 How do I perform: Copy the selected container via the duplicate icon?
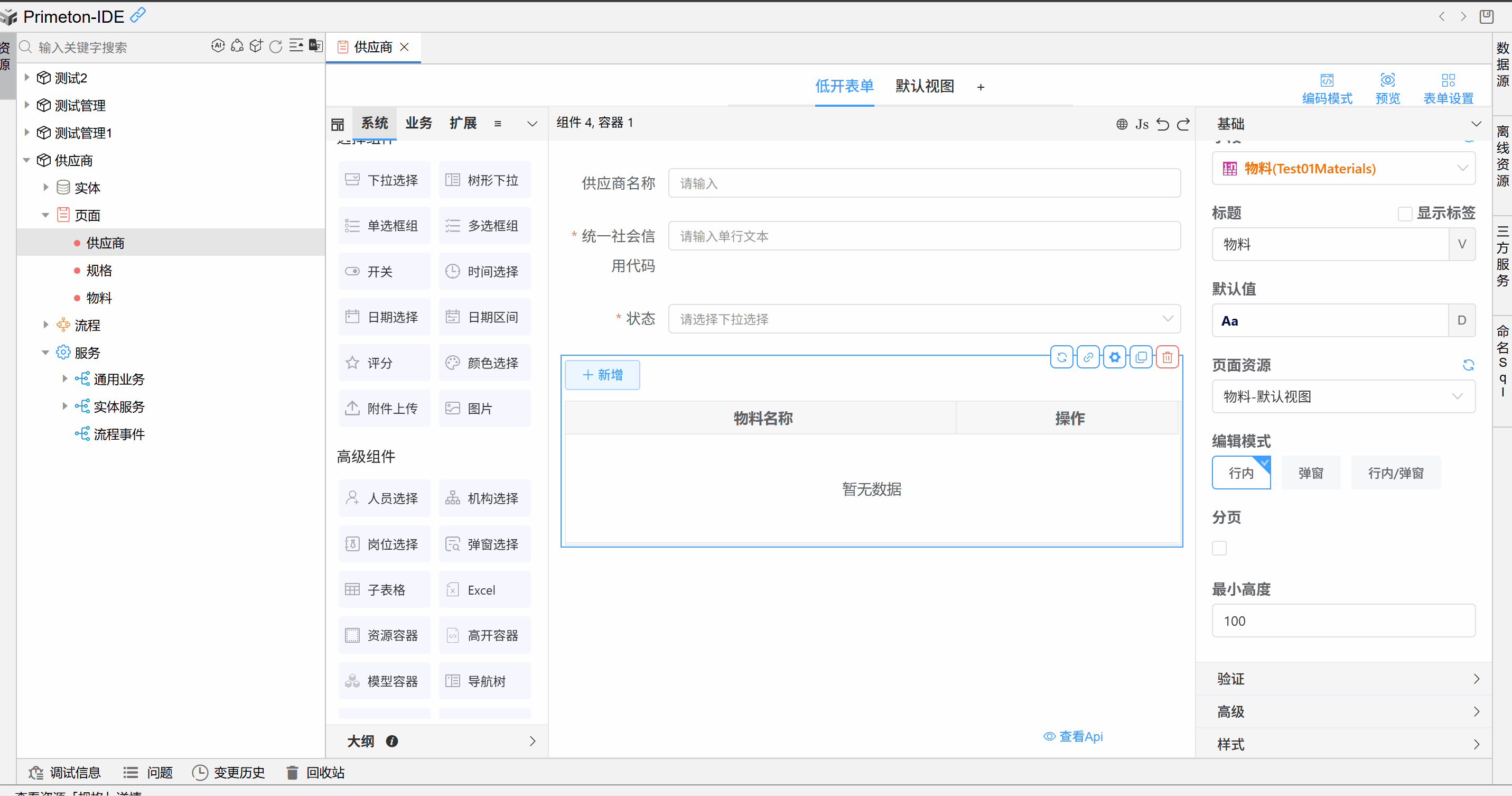[x=1141, y=356]
